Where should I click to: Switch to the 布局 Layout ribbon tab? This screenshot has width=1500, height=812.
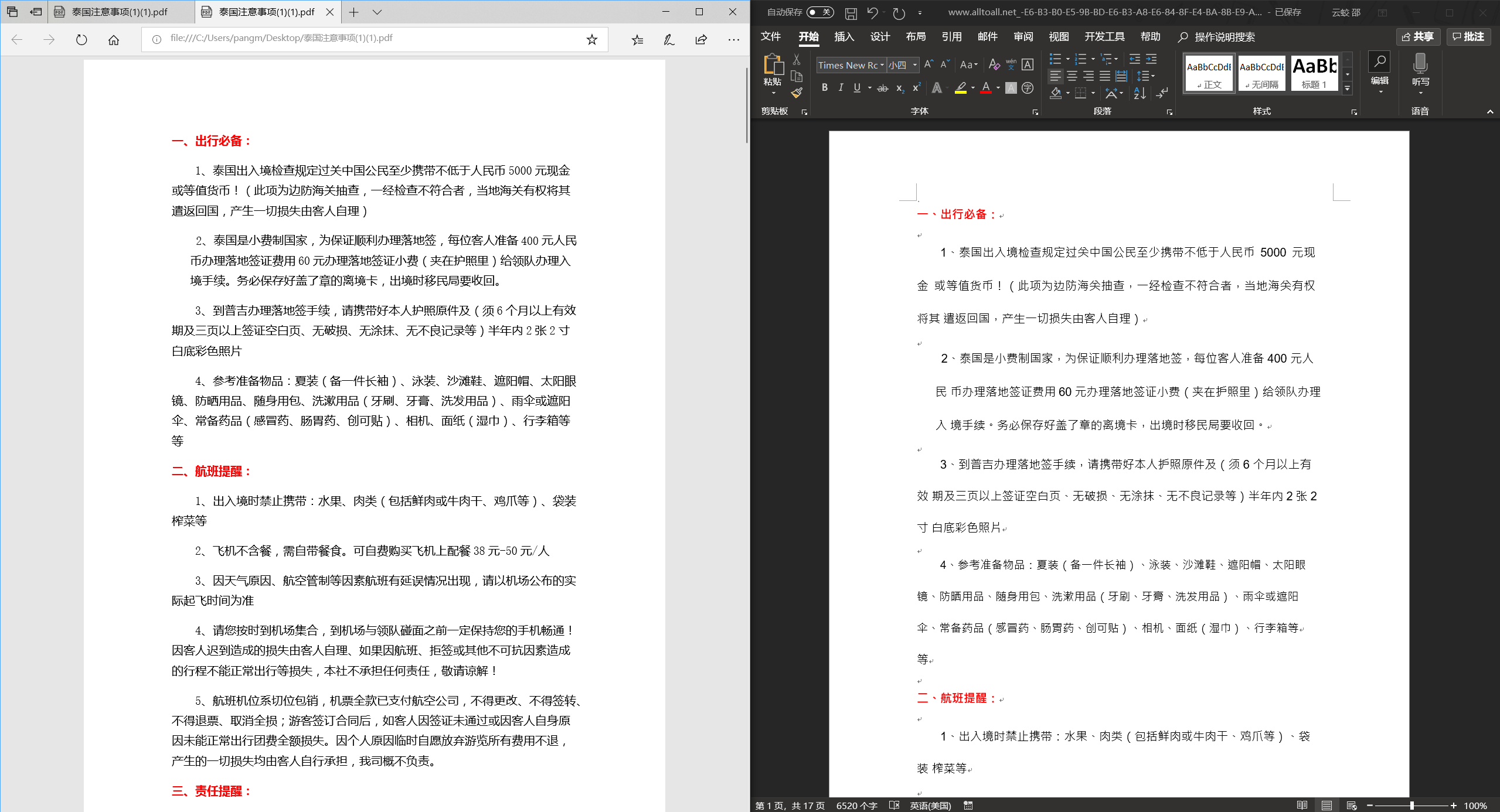click(x=916, y=36)
